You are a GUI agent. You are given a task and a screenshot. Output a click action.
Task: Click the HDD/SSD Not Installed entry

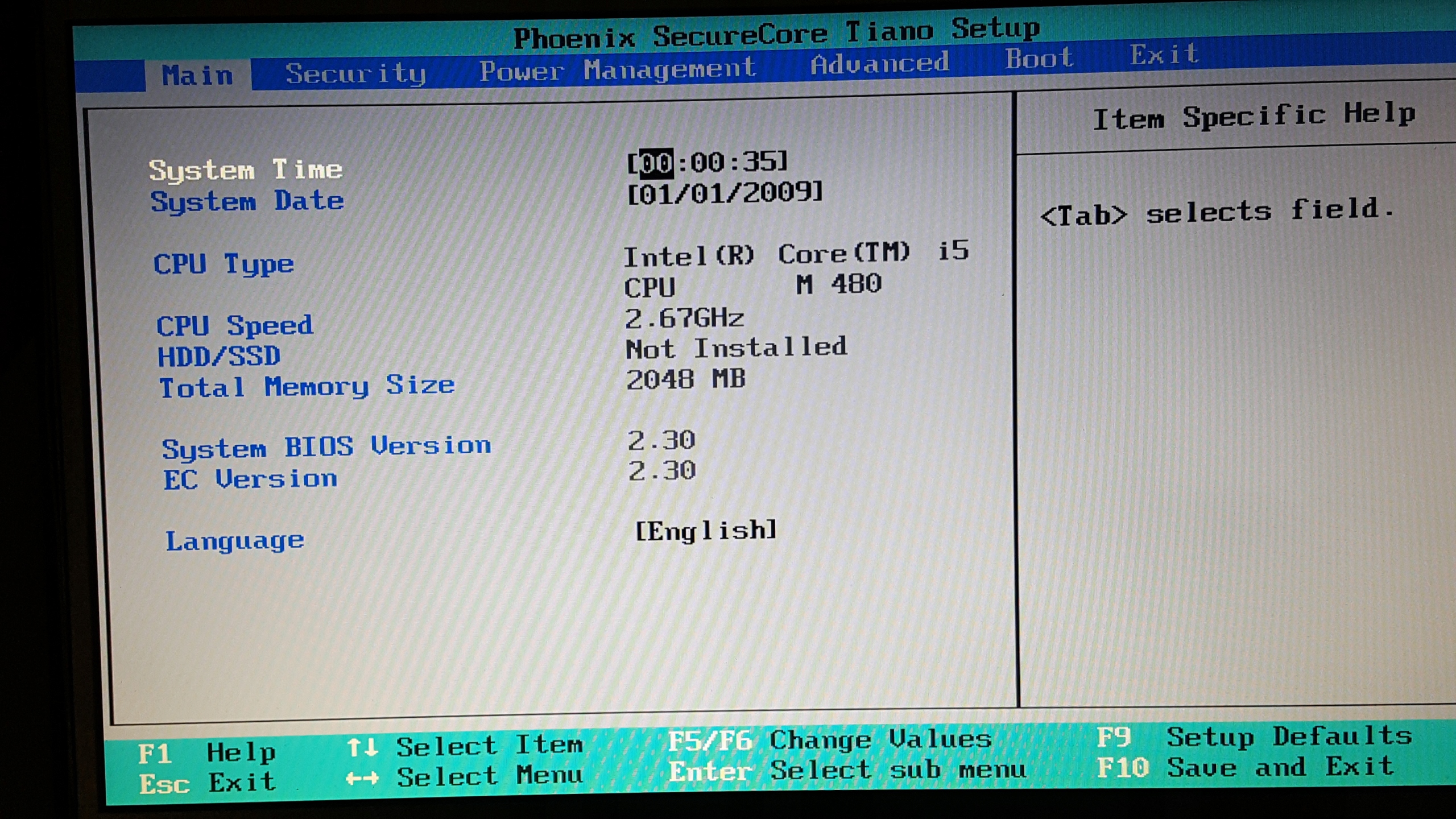736,348
